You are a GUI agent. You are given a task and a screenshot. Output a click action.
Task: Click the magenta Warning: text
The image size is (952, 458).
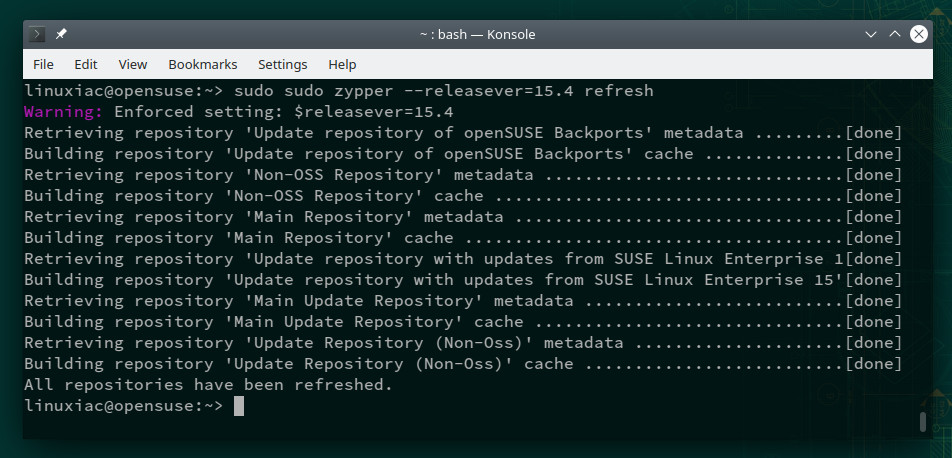pos(64,112)
